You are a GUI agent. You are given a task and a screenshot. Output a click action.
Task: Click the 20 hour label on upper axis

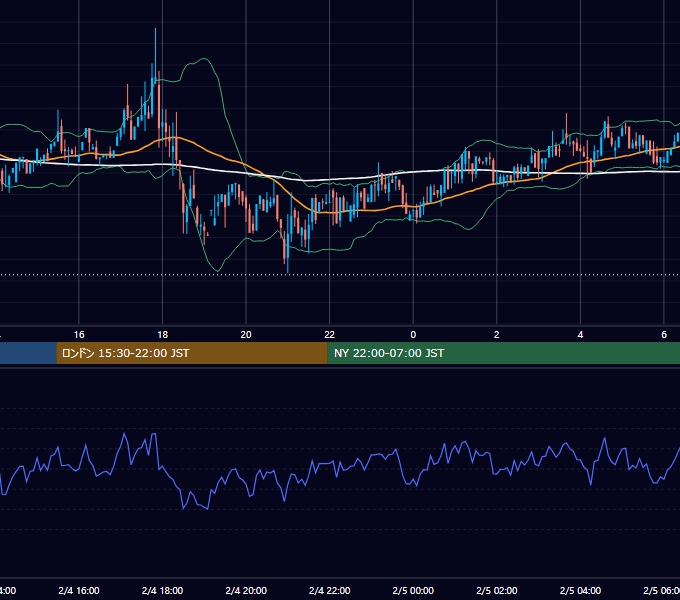point(246,335)
